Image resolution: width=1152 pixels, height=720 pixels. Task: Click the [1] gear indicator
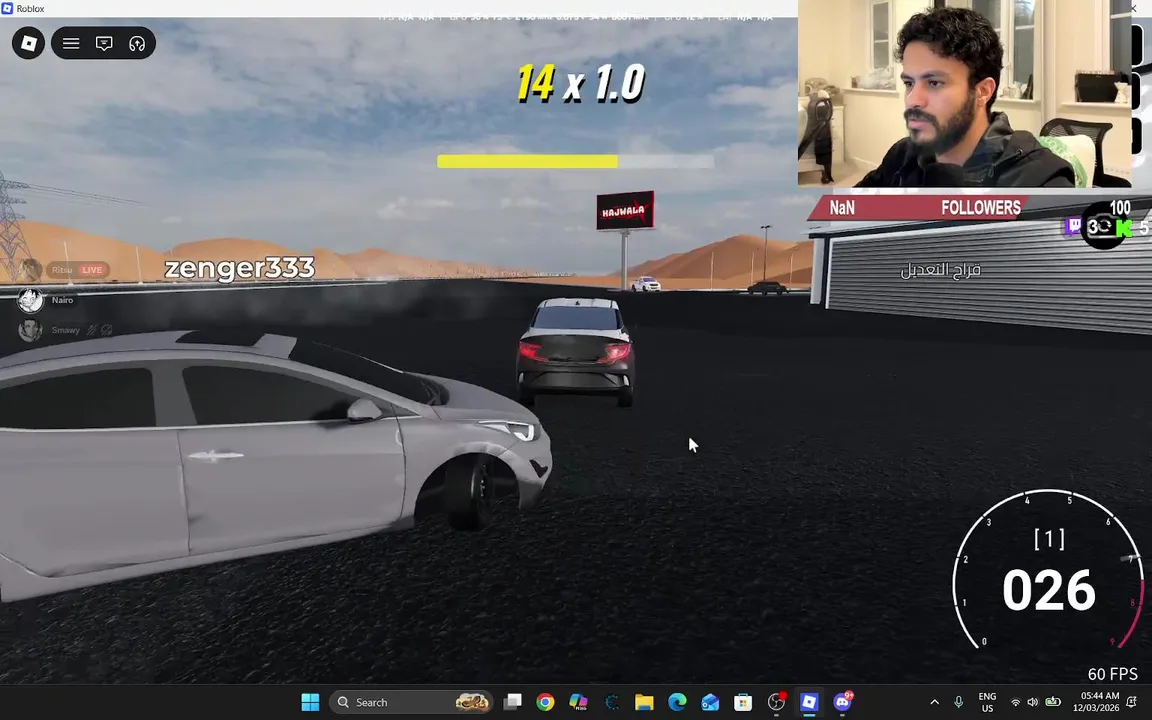pyautogui.click(x=1049, y=539)
